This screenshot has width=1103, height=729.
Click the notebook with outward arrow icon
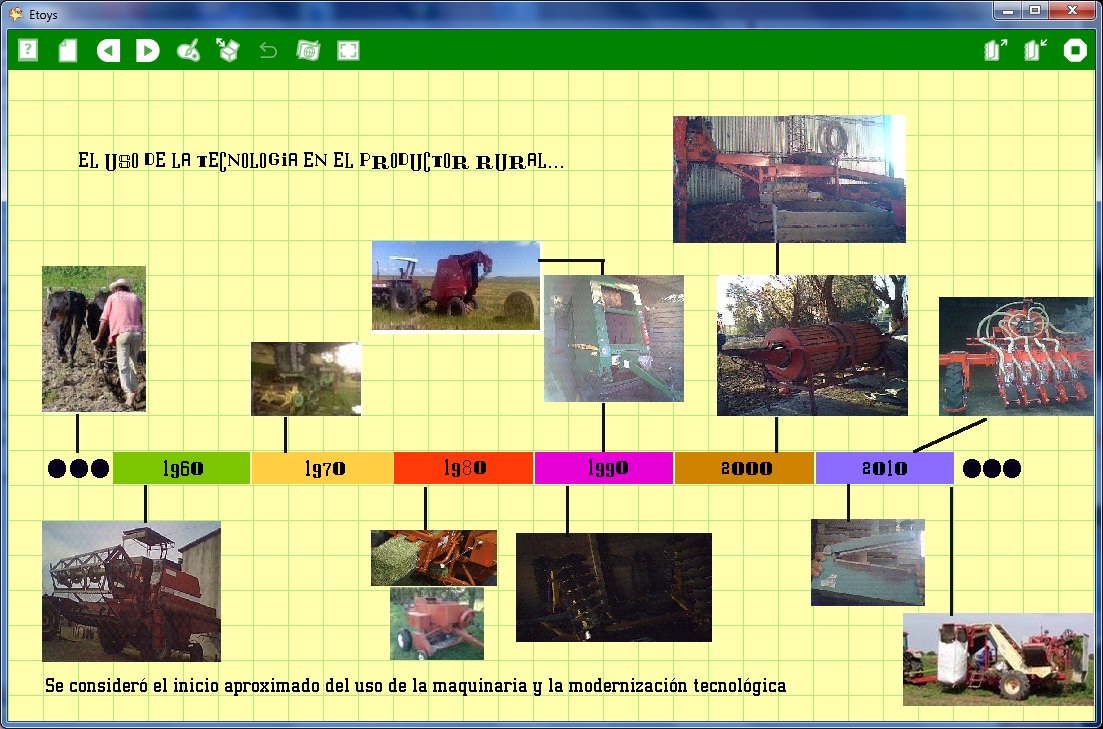pyautogui.click(x=995, y=50)
